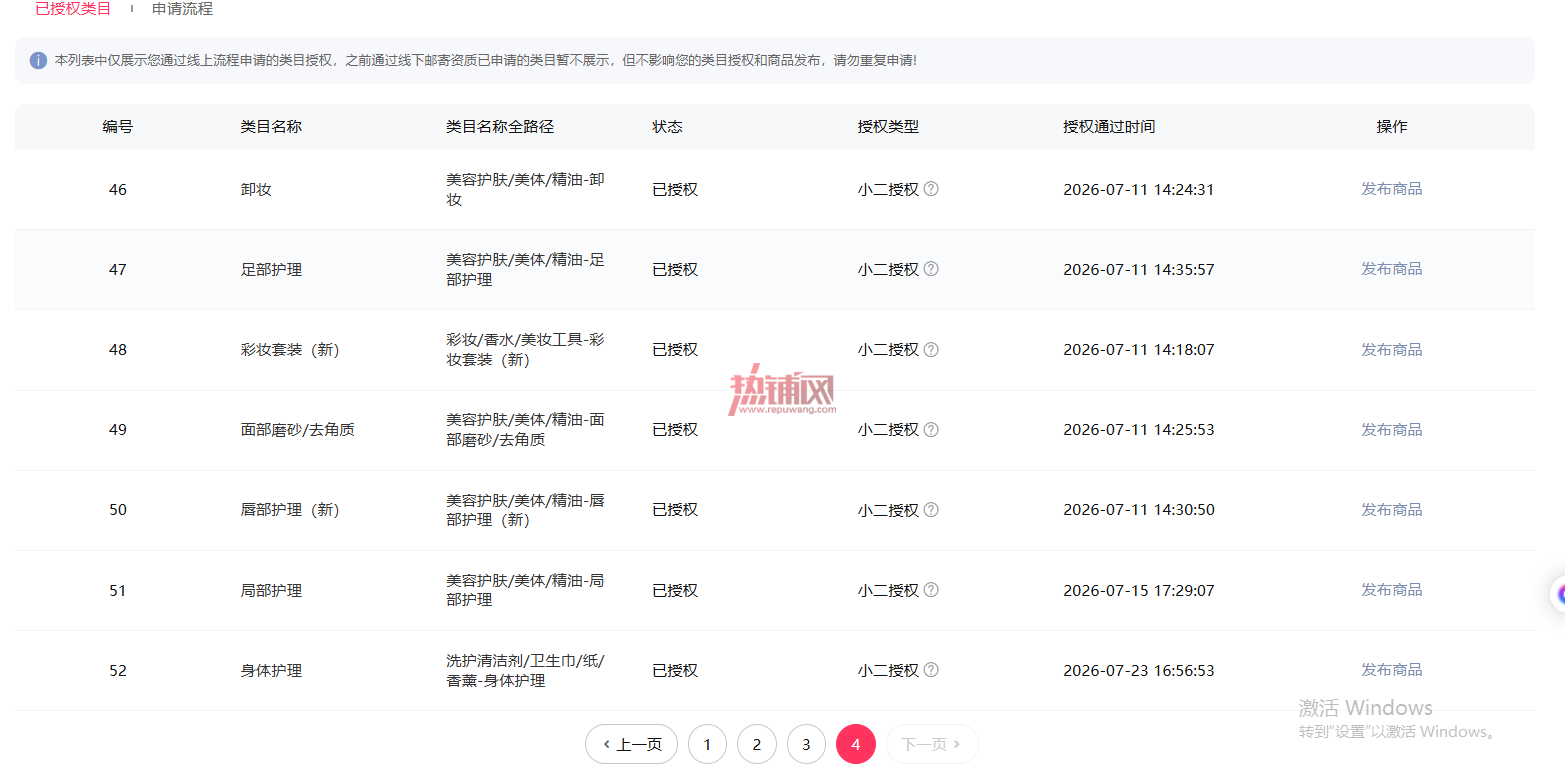Image resolution: width=1565 pixels, height=780 pixels.
Task: Click the 授权通过时间 column header
Action: [1109, 127]
